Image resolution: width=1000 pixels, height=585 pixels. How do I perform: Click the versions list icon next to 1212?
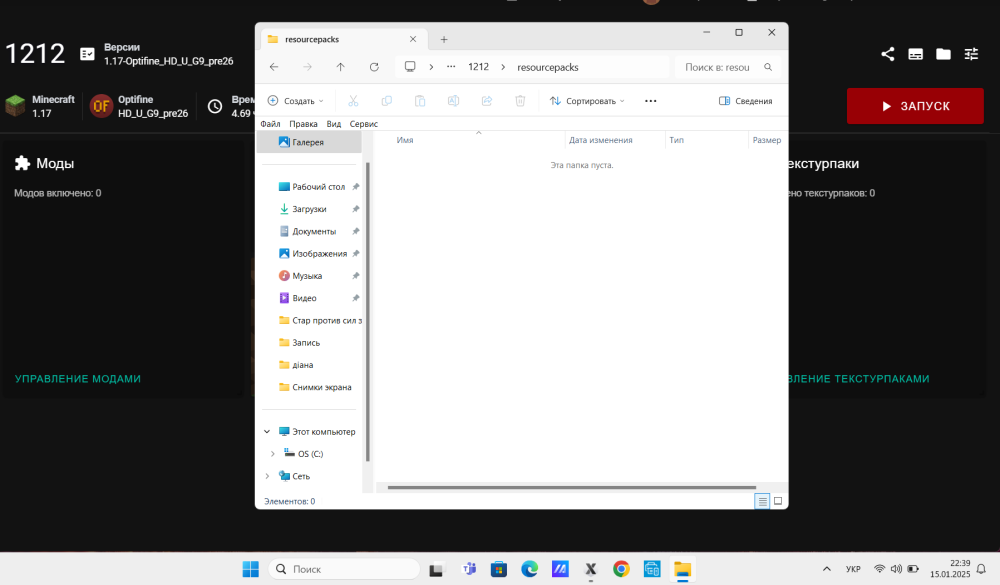pyautogui.click(x=87, y=54)
